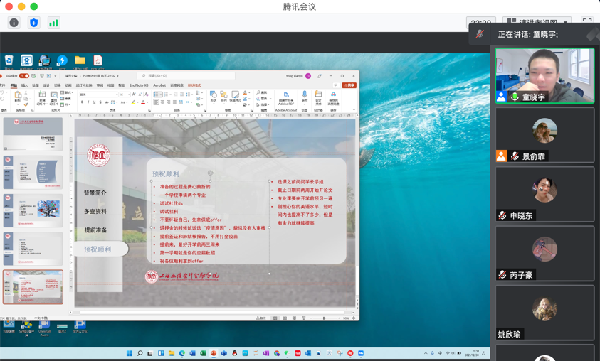Viewport: 600px width, 361px height.
Task: Adjust the PowerPoint zoom slider
Action: tap(324, 318)
